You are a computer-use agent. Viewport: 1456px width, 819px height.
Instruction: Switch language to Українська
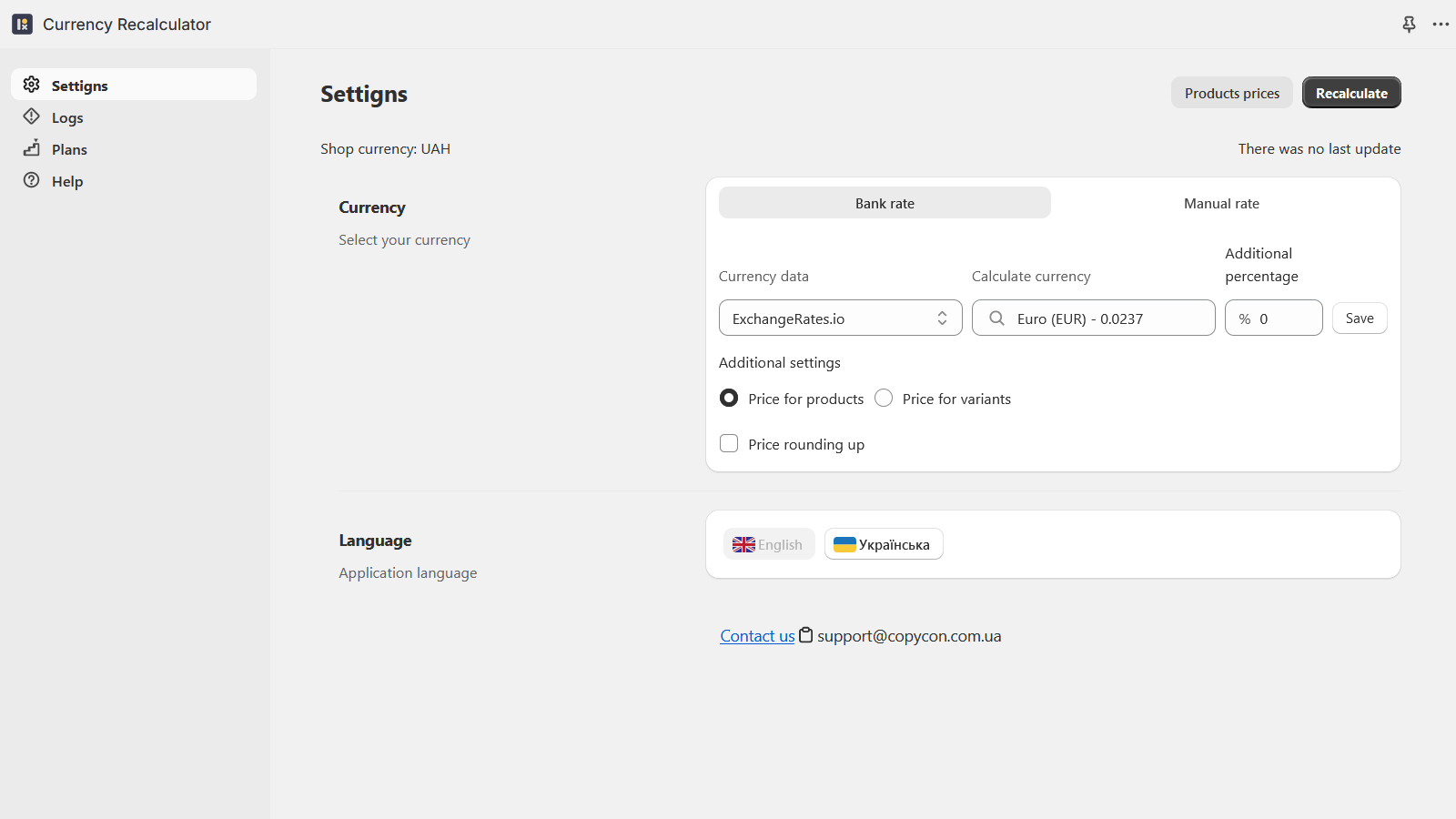pyautogui.click(x=884, y=544)
